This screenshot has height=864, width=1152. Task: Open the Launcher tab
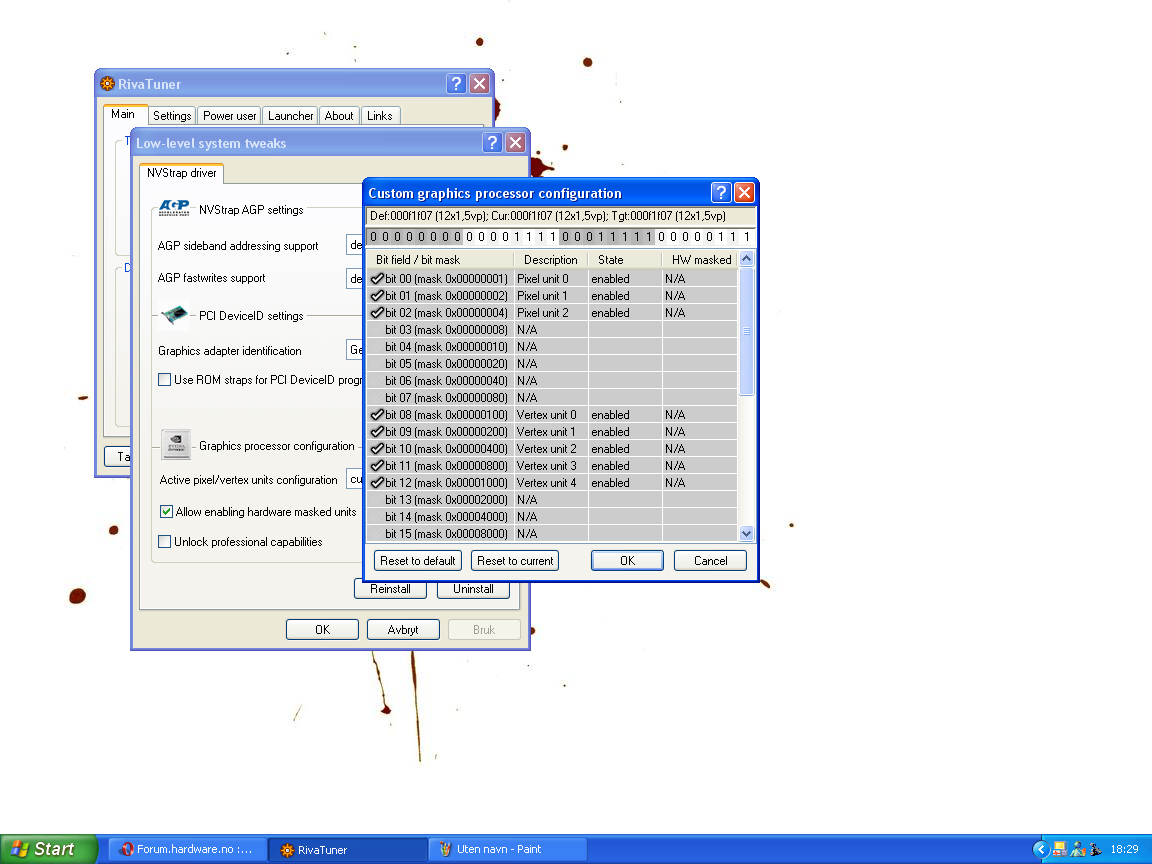(290, 115)
